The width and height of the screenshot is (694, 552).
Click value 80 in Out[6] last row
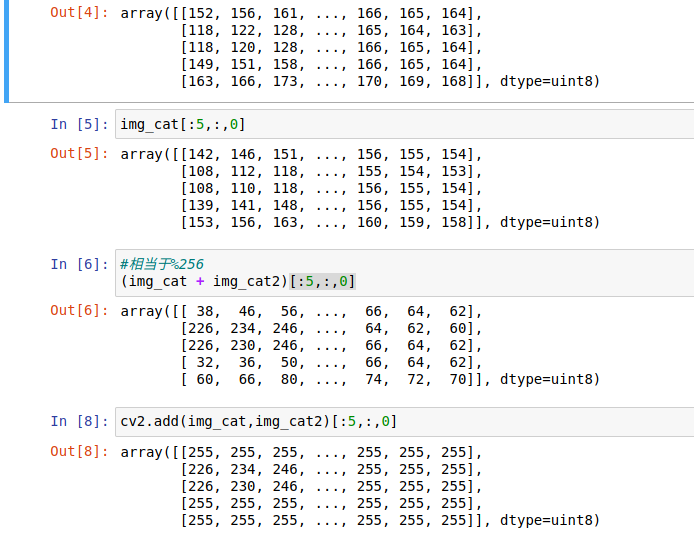coord(289,380)
